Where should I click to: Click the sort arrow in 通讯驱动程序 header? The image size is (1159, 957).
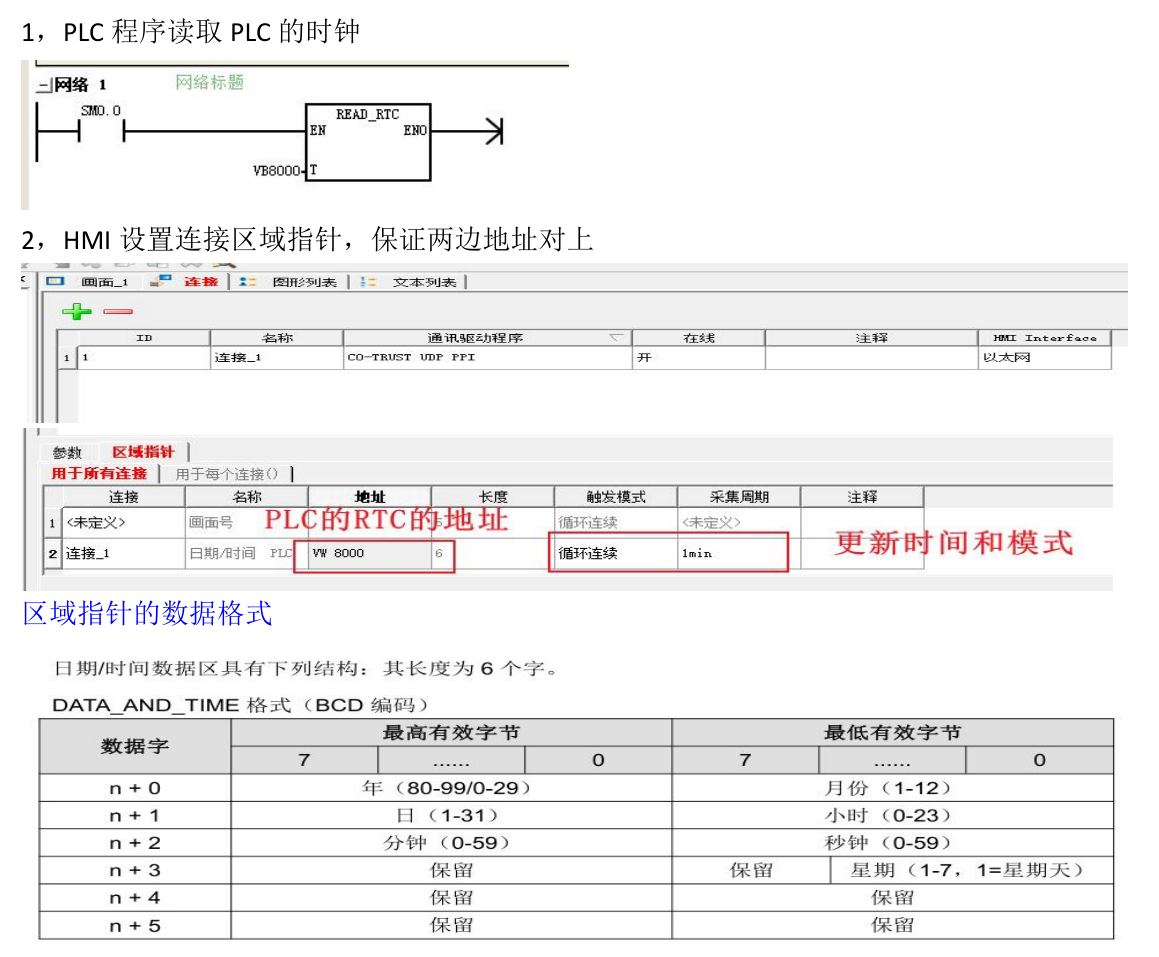[x=616, y=337]
